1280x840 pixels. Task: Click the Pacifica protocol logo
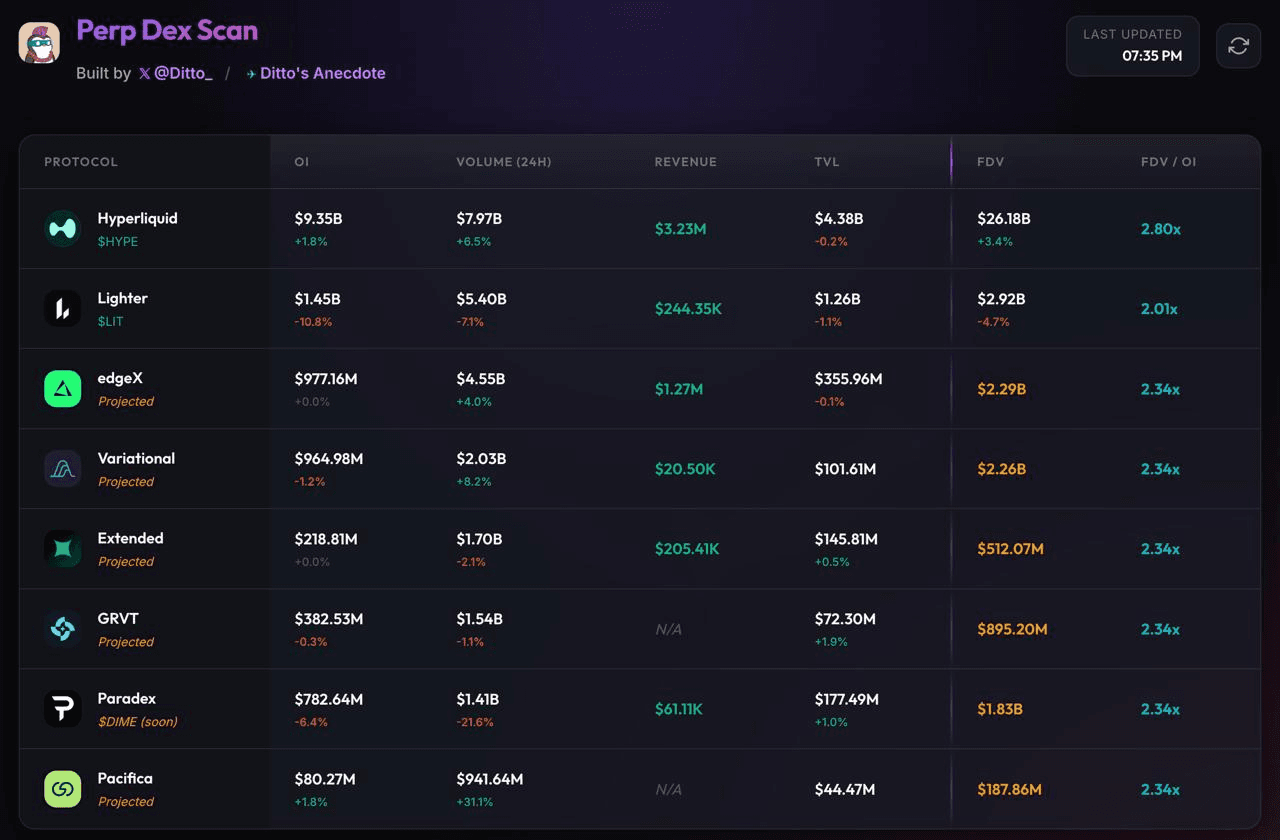click(62, 789)
